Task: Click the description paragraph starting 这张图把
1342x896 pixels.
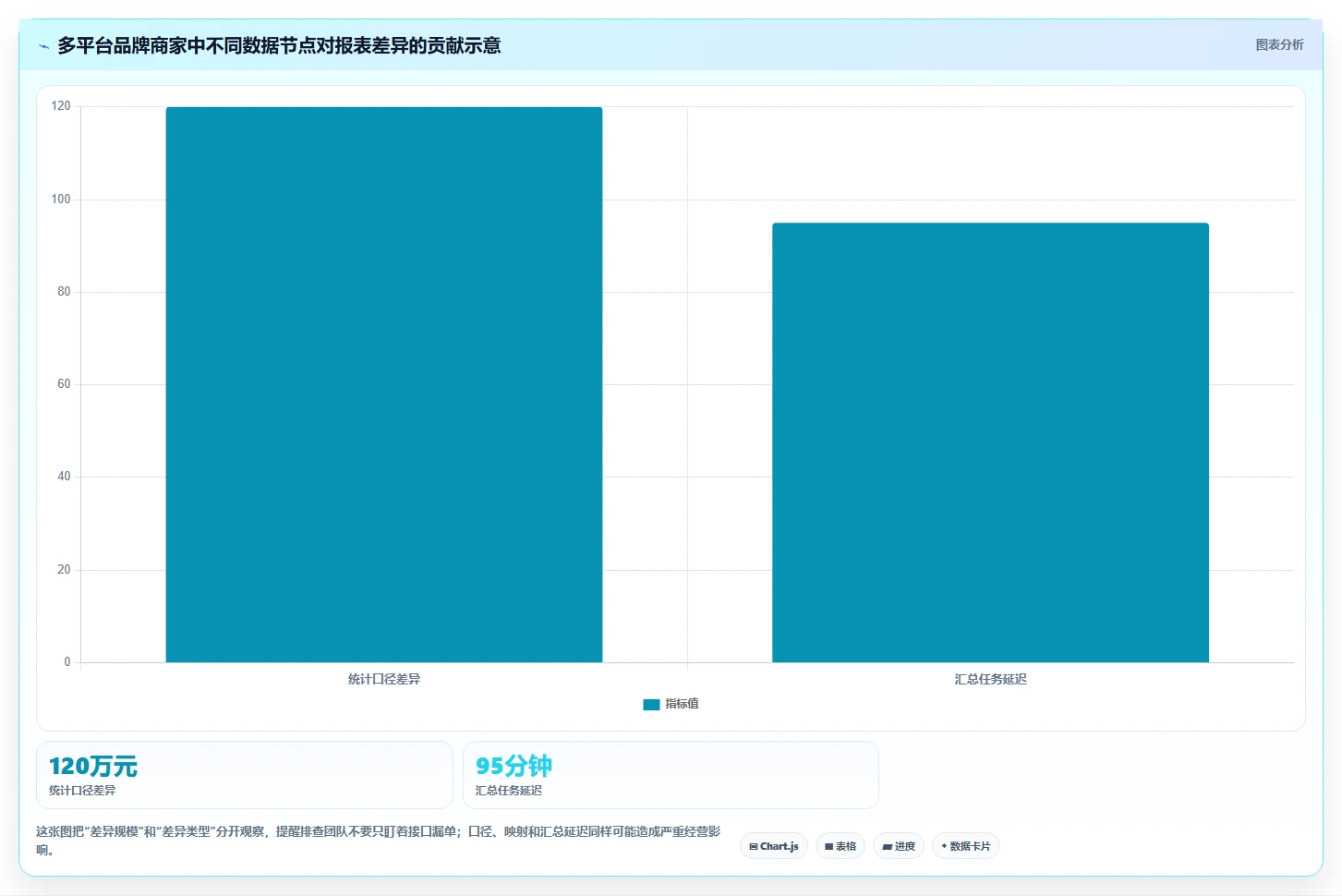Action: click(x=379, y=841)
